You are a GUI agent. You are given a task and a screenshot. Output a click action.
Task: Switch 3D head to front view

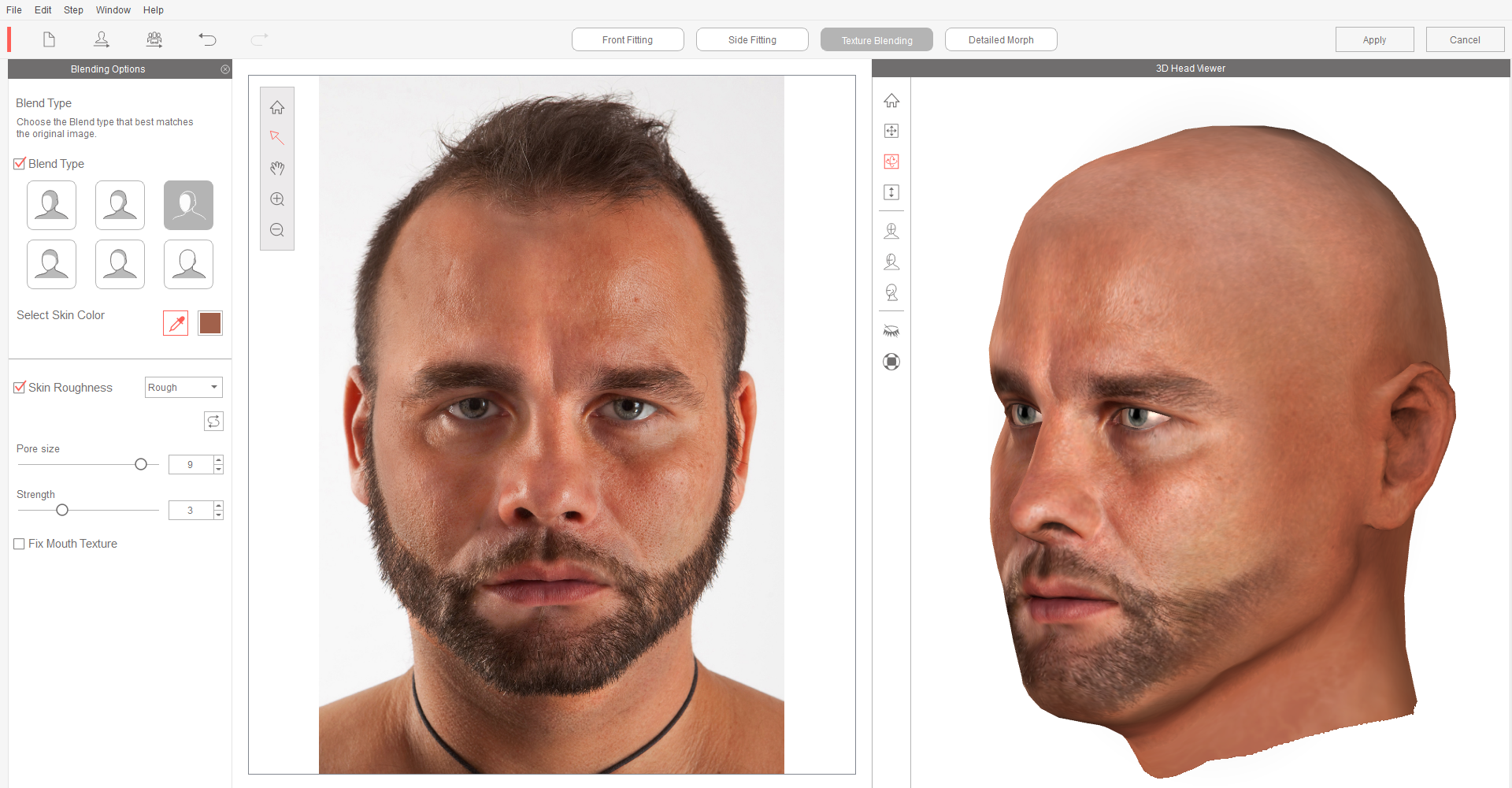coord(891,231)
